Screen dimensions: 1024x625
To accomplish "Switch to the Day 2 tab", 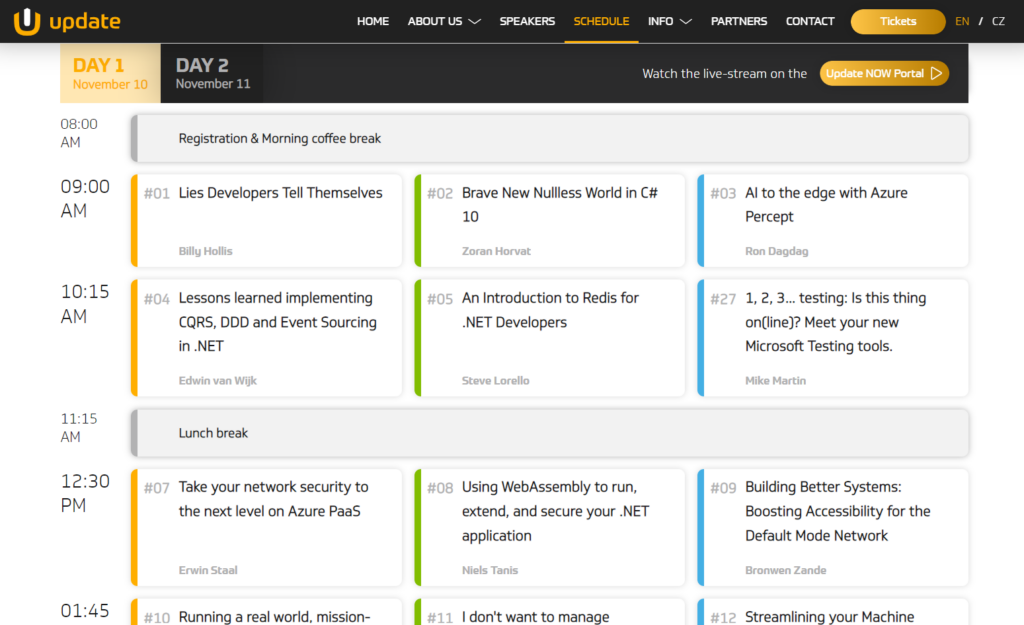I will pos(213,73).
